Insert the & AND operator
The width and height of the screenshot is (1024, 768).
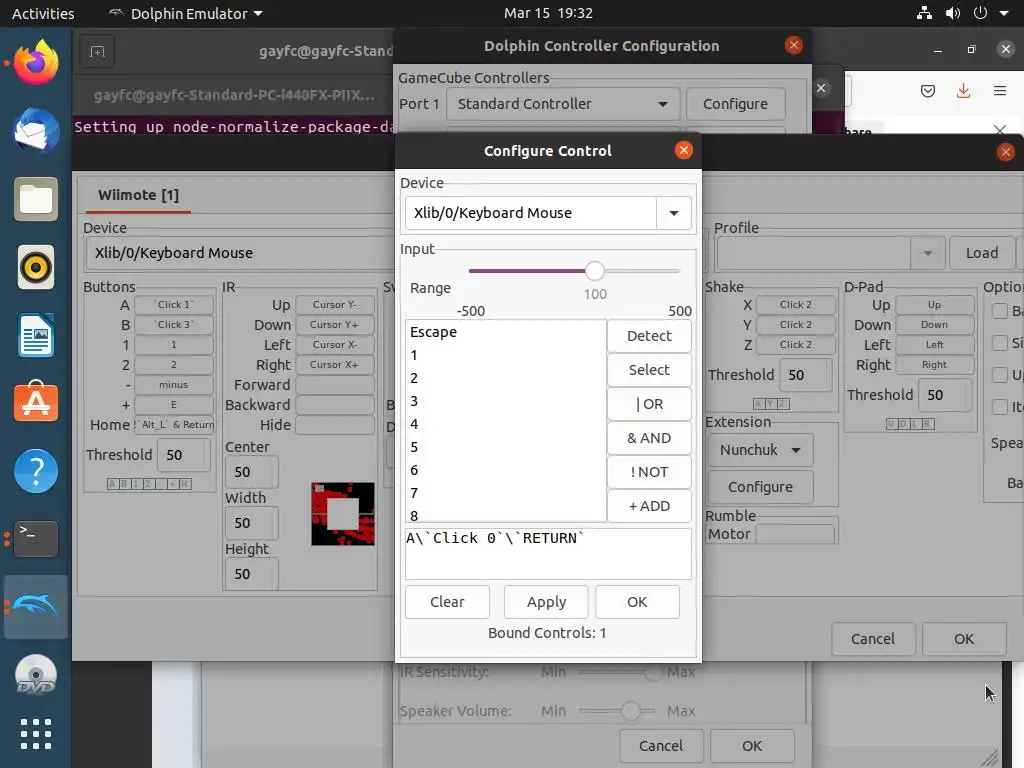[649, 438]
